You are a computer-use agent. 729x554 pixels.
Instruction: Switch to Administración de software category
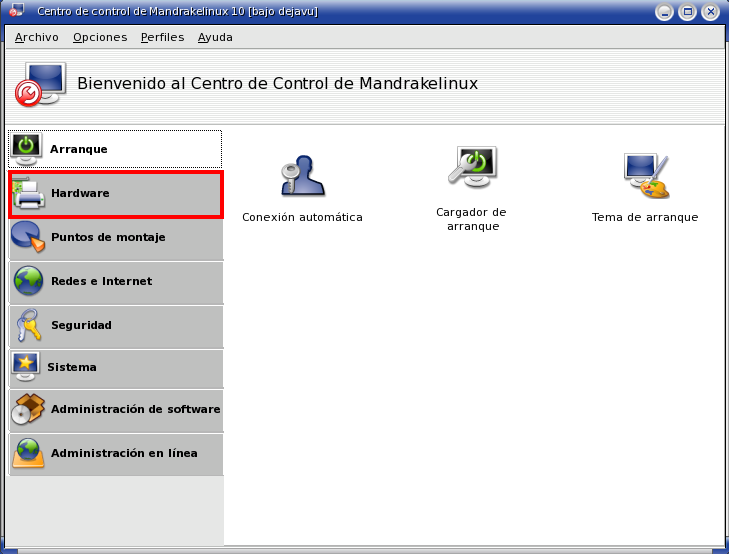[x=116, y=410]
